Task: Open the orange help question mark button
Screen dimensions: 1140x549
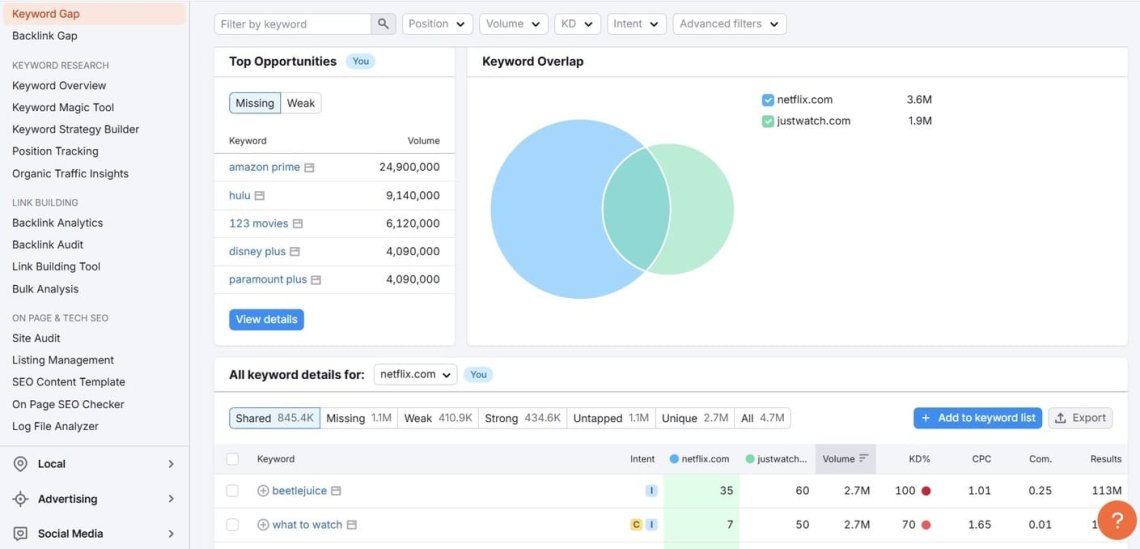Action: (x=1117, y=520)
